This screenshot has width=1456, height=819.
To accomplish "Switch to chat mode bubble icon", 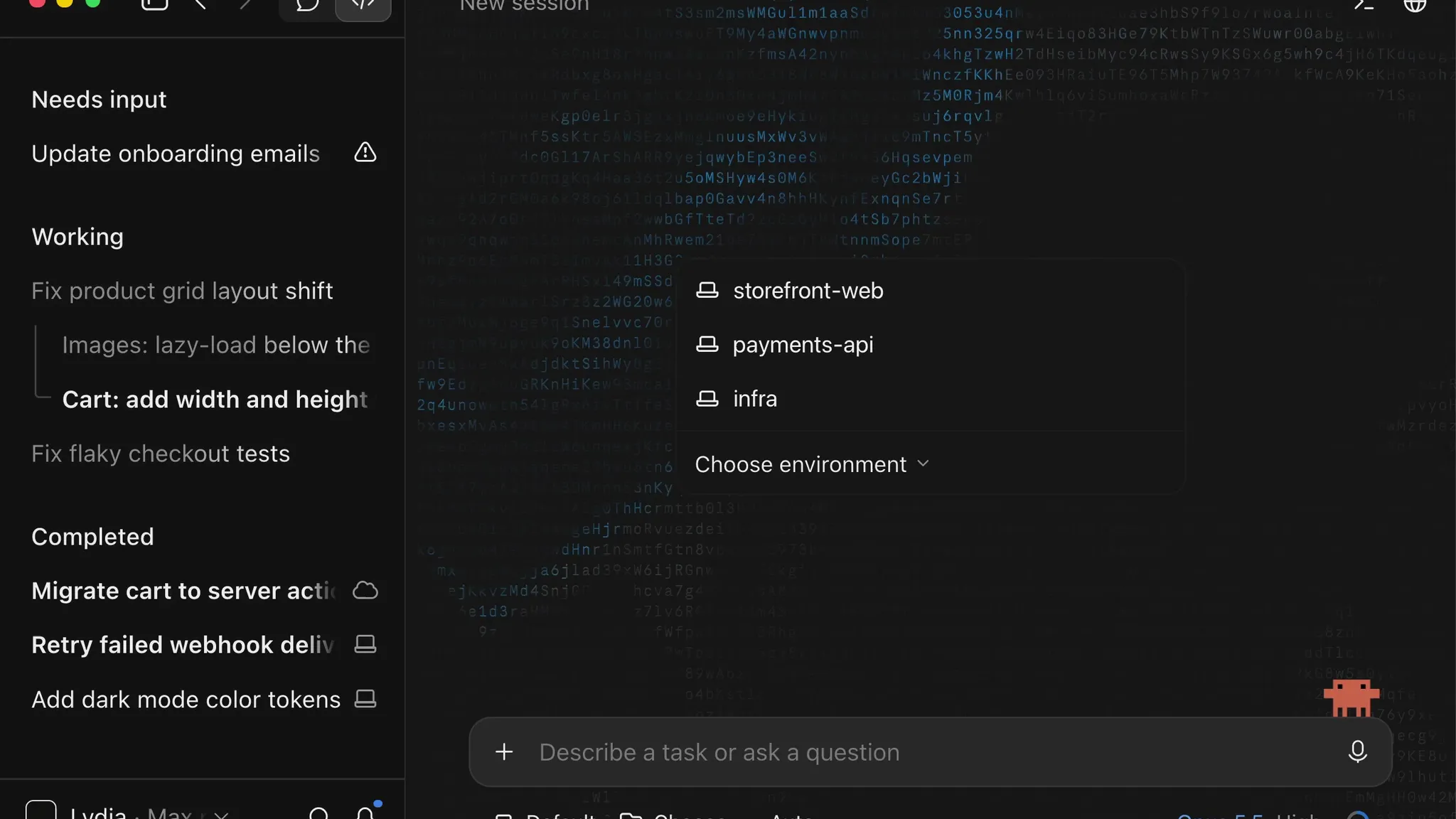I will coord(307,6).
